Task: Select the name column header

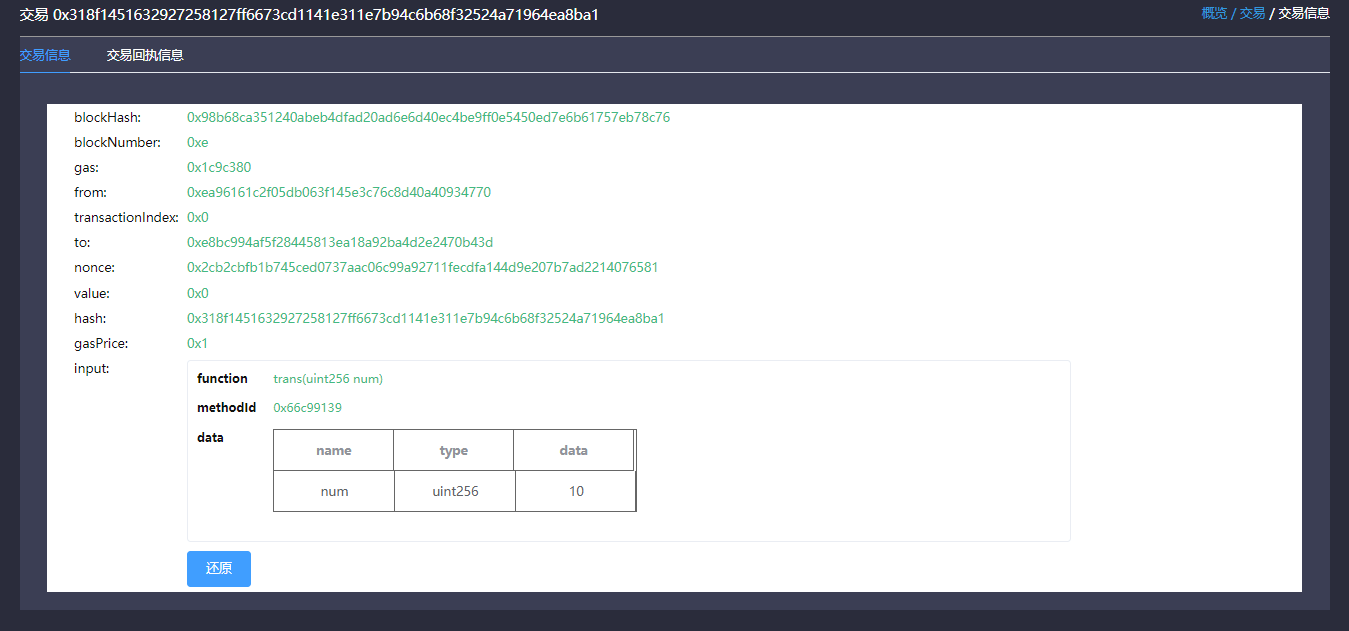Action: pos(334,450)
